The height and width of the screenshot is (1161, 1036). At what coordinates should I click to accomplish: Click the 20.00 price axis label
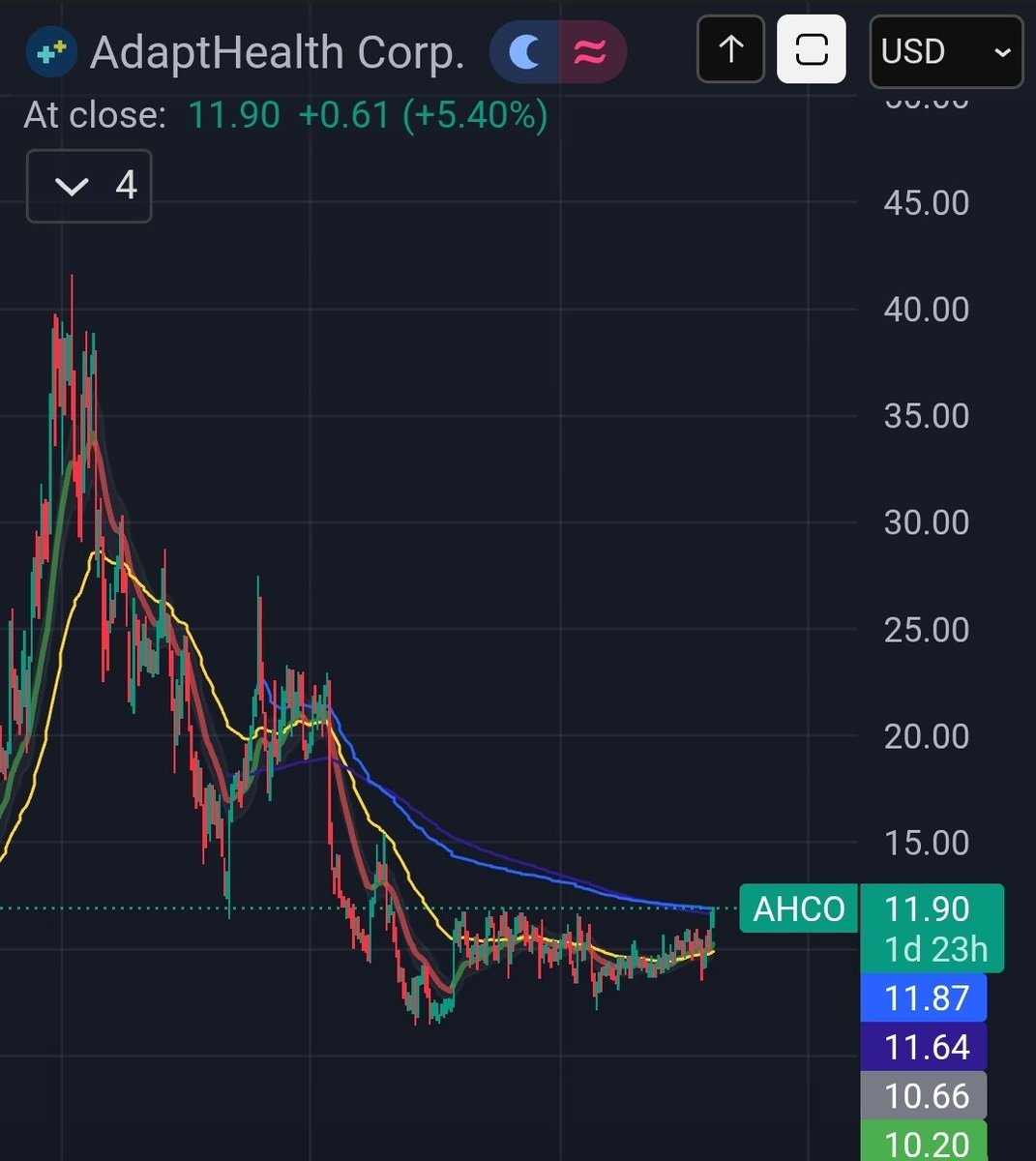(926, 736)
